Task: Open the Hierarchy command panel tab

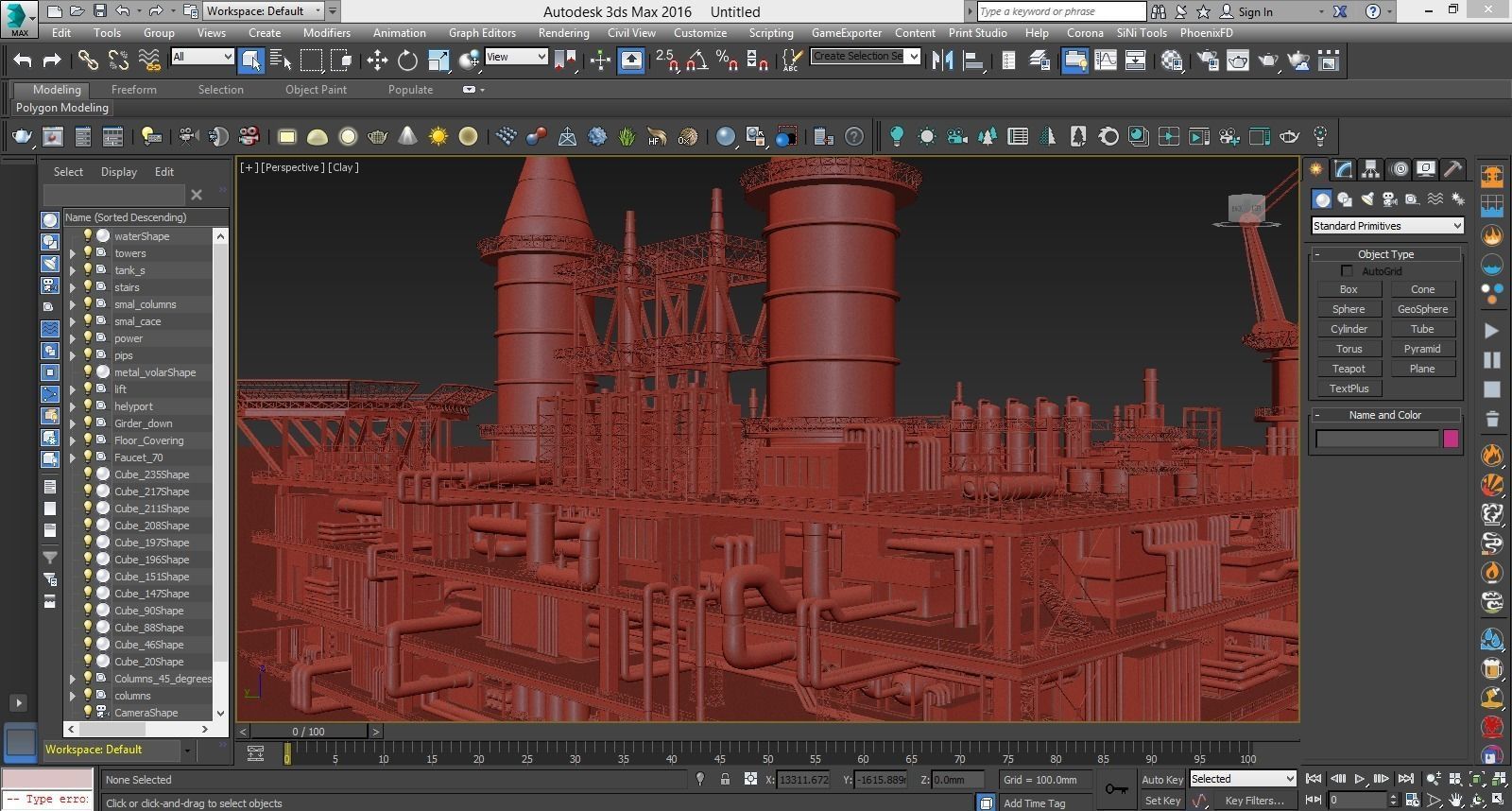Action: 1370,169
